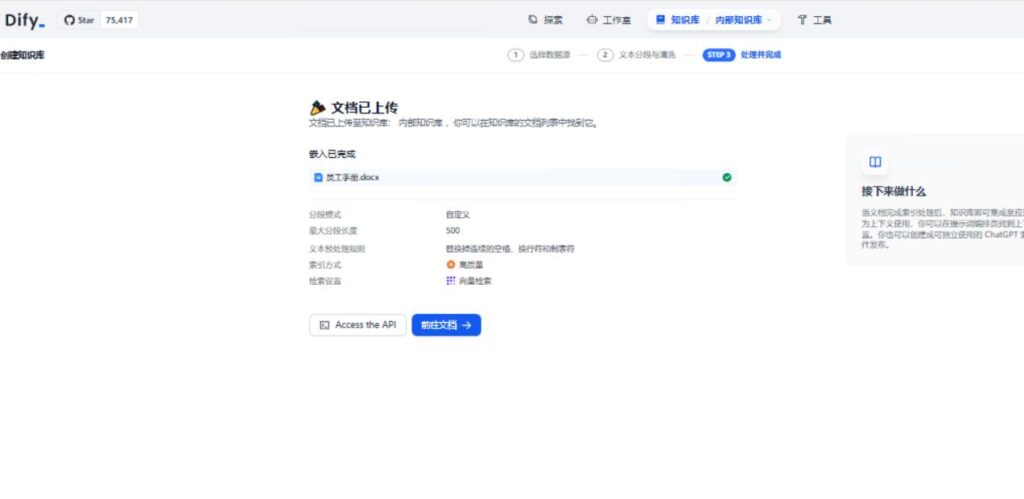This screenshot has height=499, width=1024.
Task: Click the STEP 3 处理并完成 badge
Action: point(741,55)
